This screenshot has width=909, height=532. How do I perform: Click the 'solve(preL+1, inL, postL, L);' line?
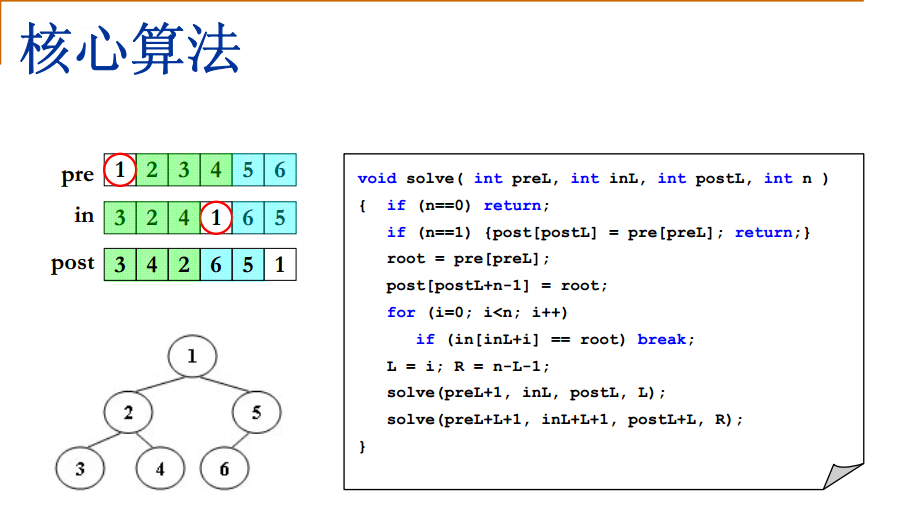526,392
